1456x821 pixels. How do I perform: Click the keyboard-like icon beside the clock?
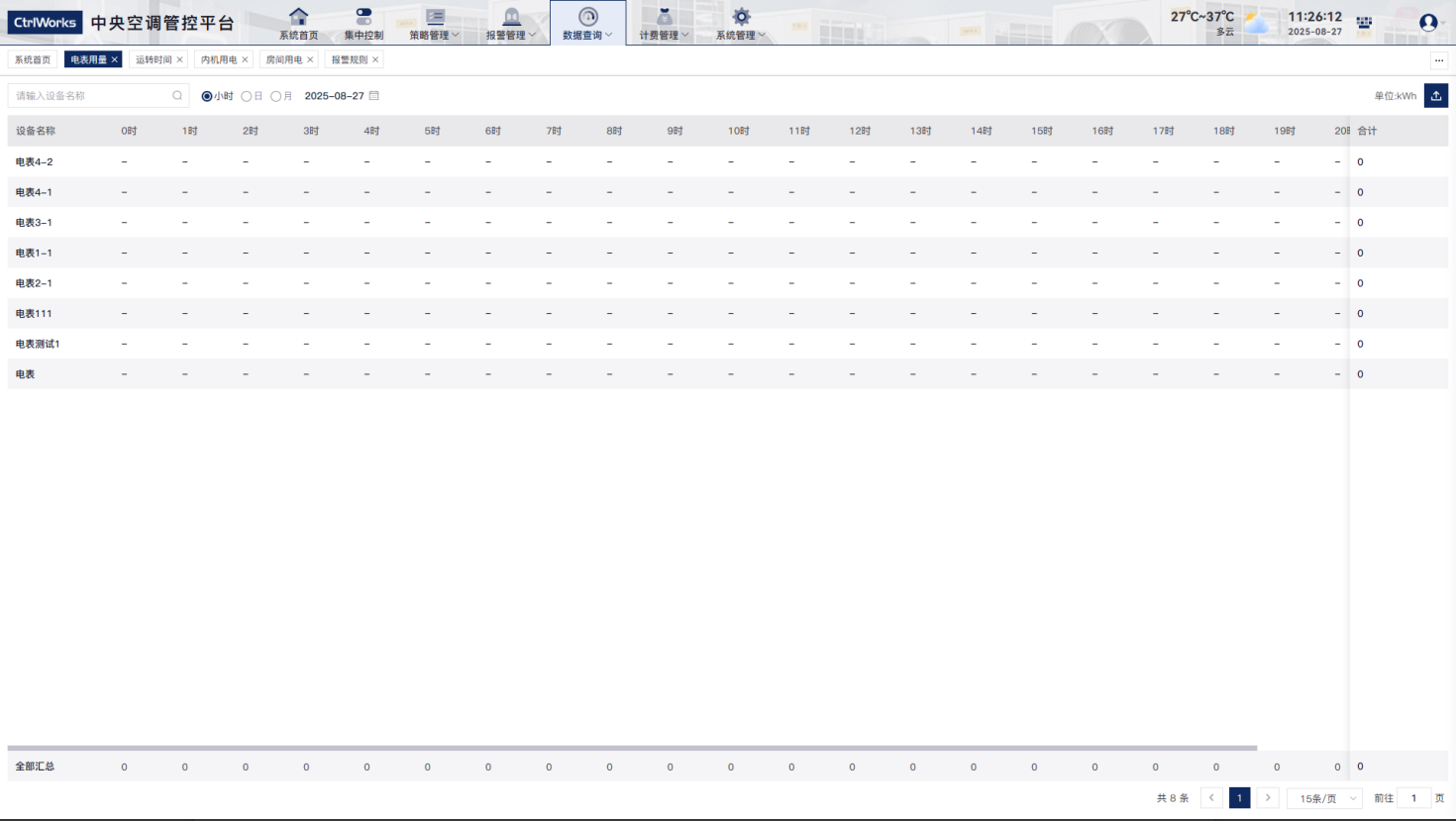click(1364, 23)
